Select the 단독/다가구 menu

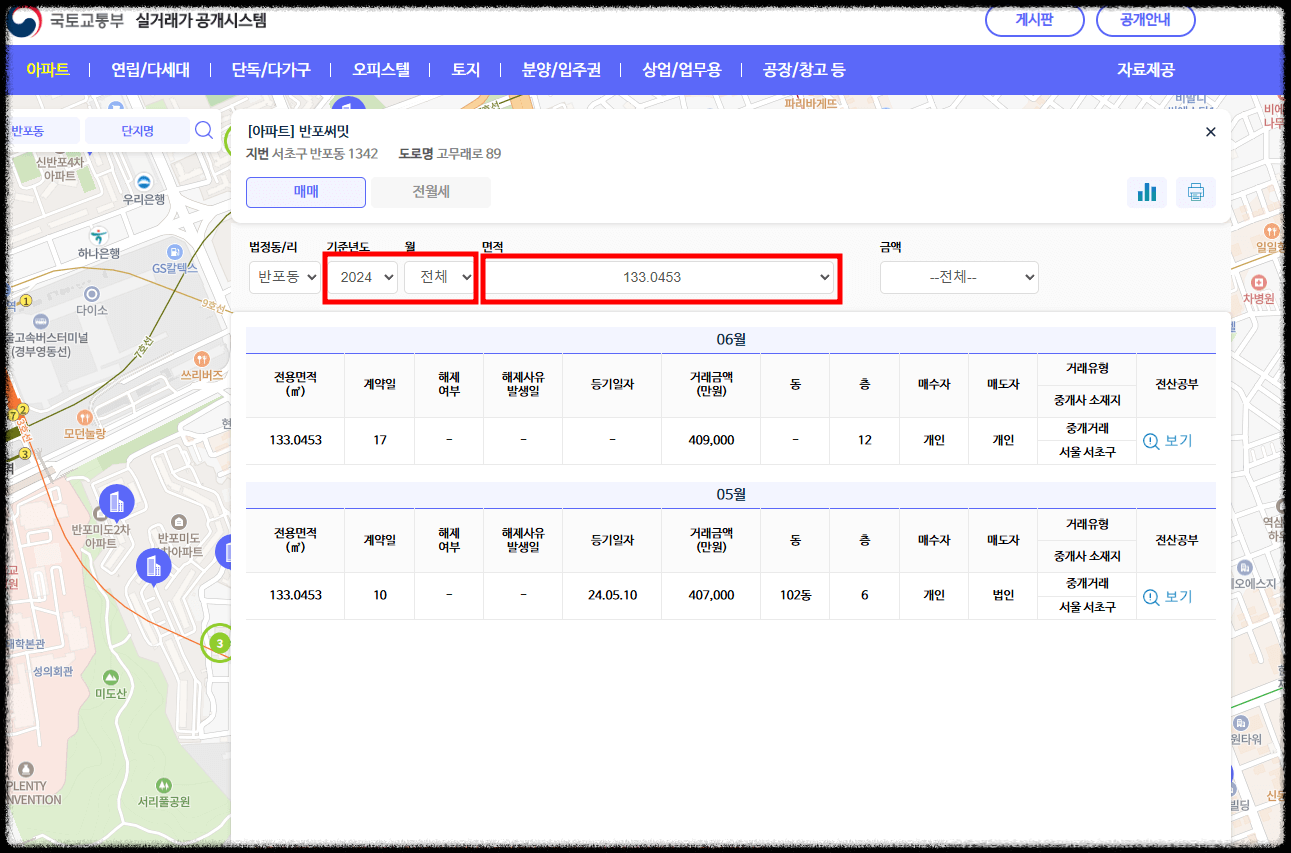[x=271, y=70]
